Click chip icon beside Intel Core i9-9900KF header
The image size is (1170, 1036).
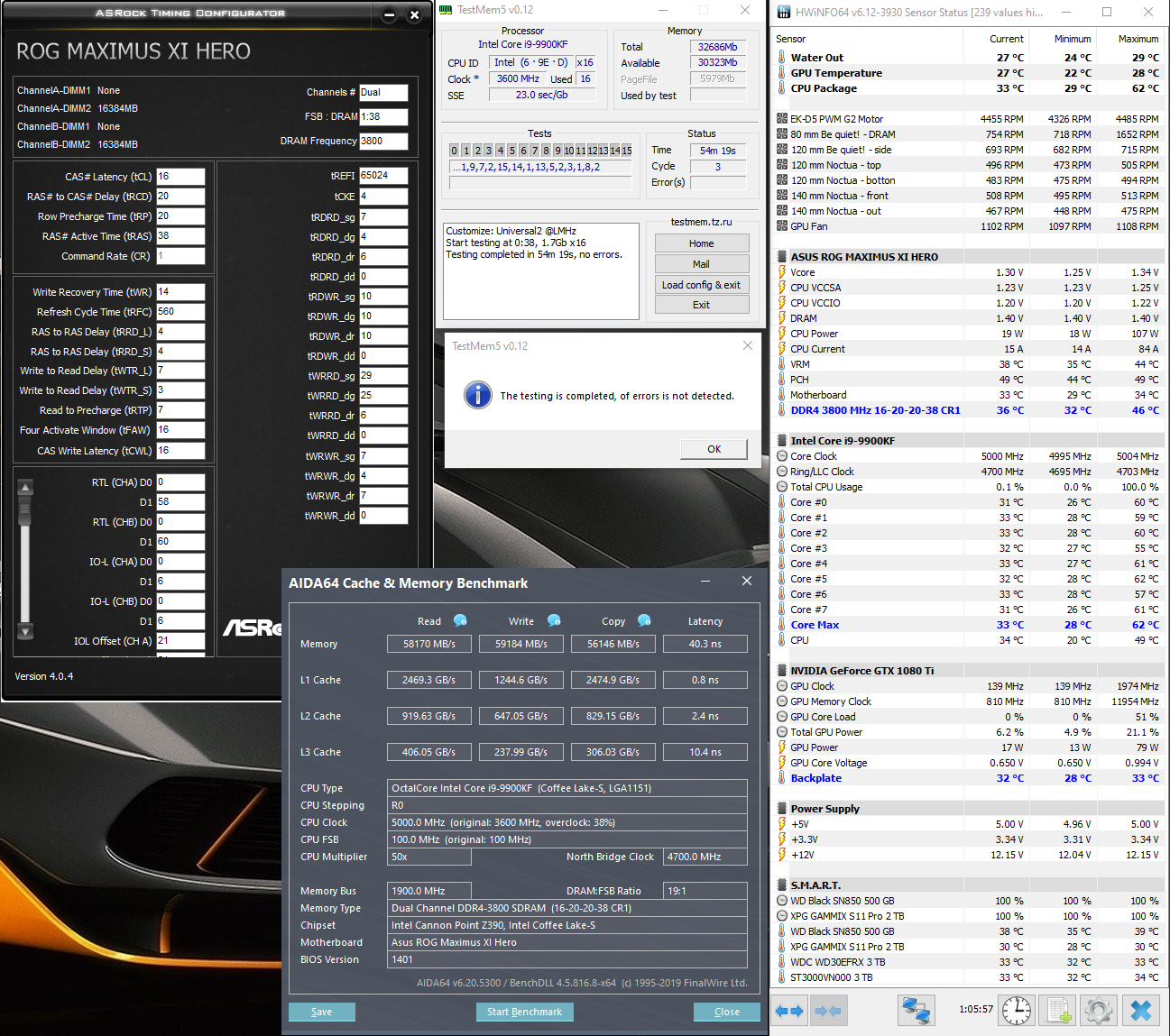click(x=782, y=441)
